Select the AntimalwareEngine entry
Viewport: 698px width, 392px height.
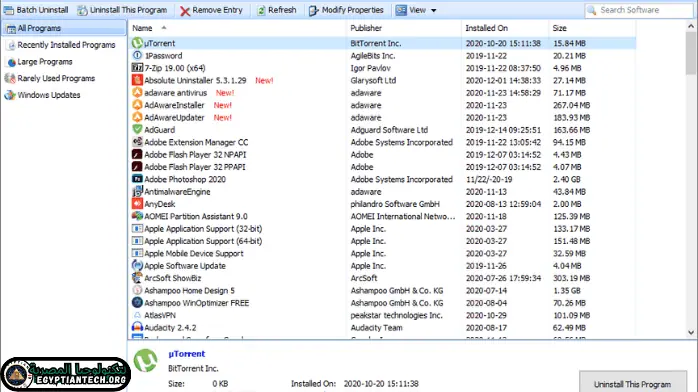coord(177,192)
